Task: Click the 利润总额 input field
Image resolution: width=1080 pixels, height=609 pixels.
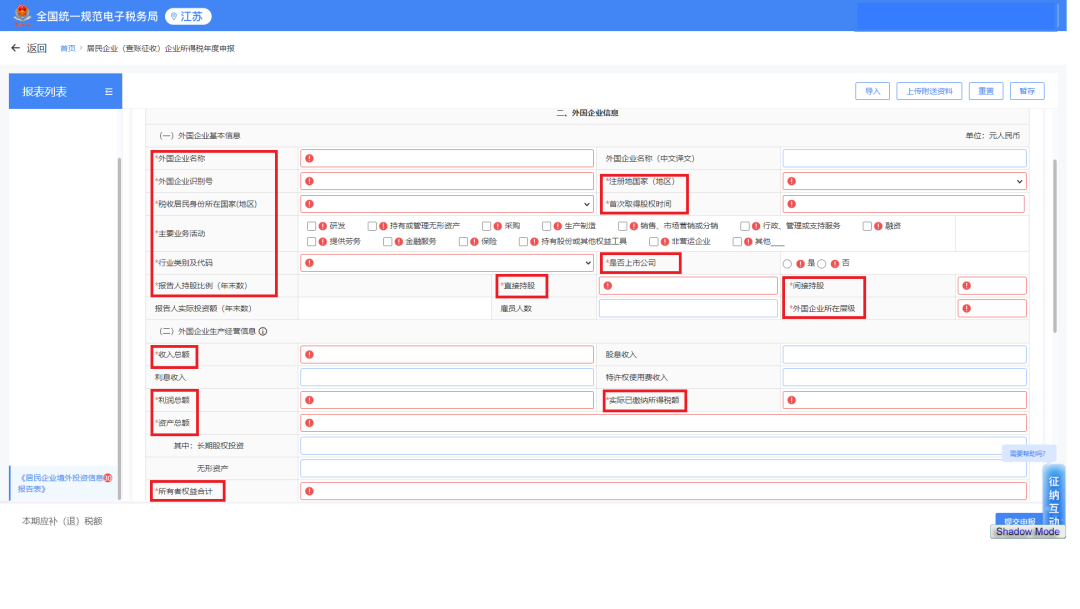Action: tap(446, 400)
